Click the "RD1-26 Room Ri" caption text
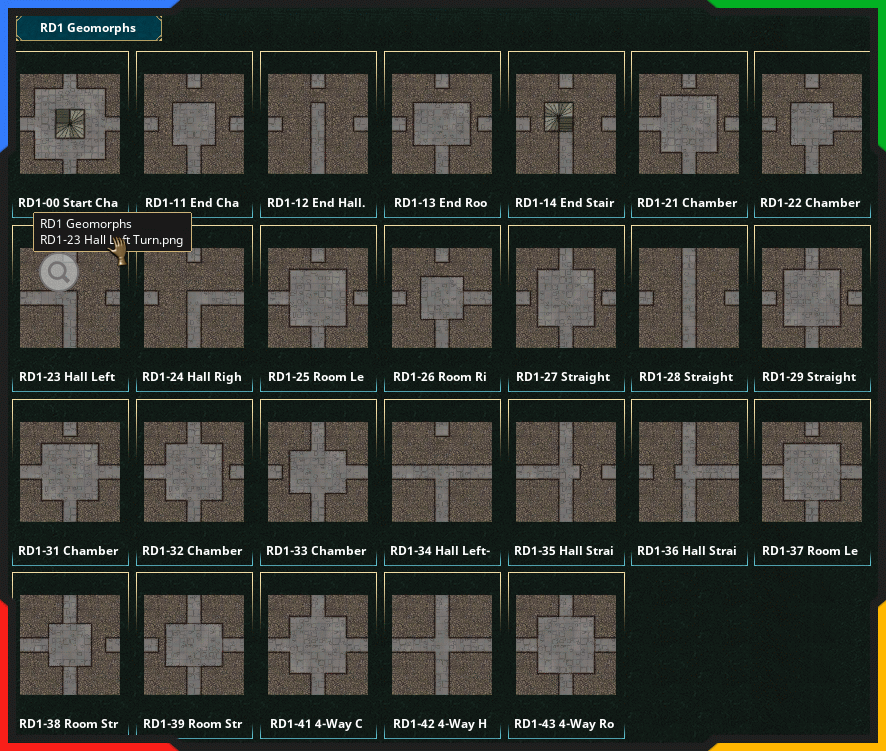 tap(440, 377)
